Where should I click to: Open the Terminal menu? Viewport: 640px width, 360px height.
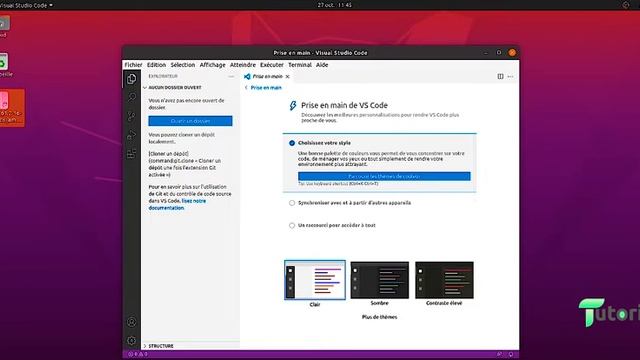coord(300,65)
